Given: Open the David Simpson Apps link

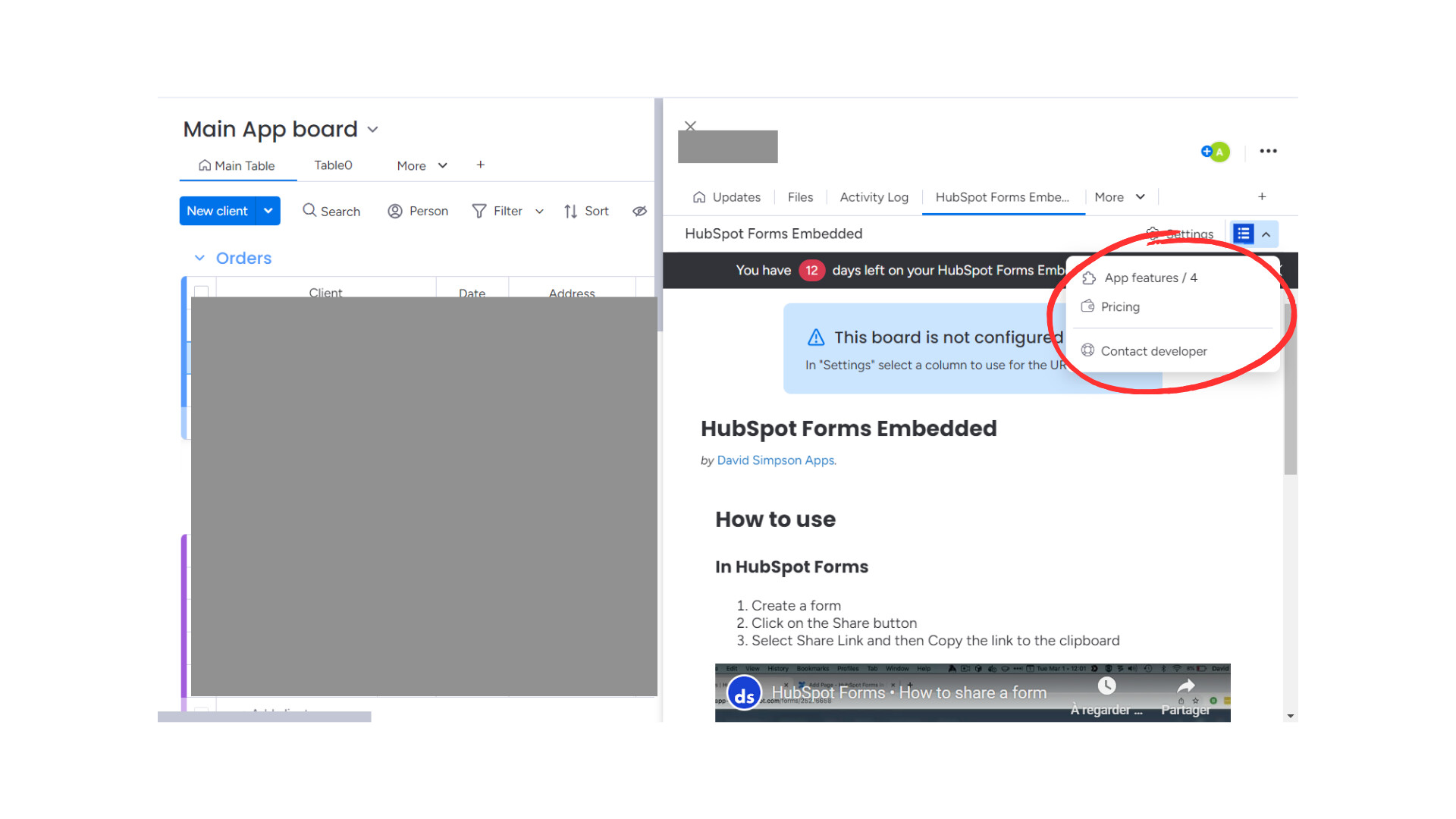Looking at the screenshot, I should coord(776,460).
